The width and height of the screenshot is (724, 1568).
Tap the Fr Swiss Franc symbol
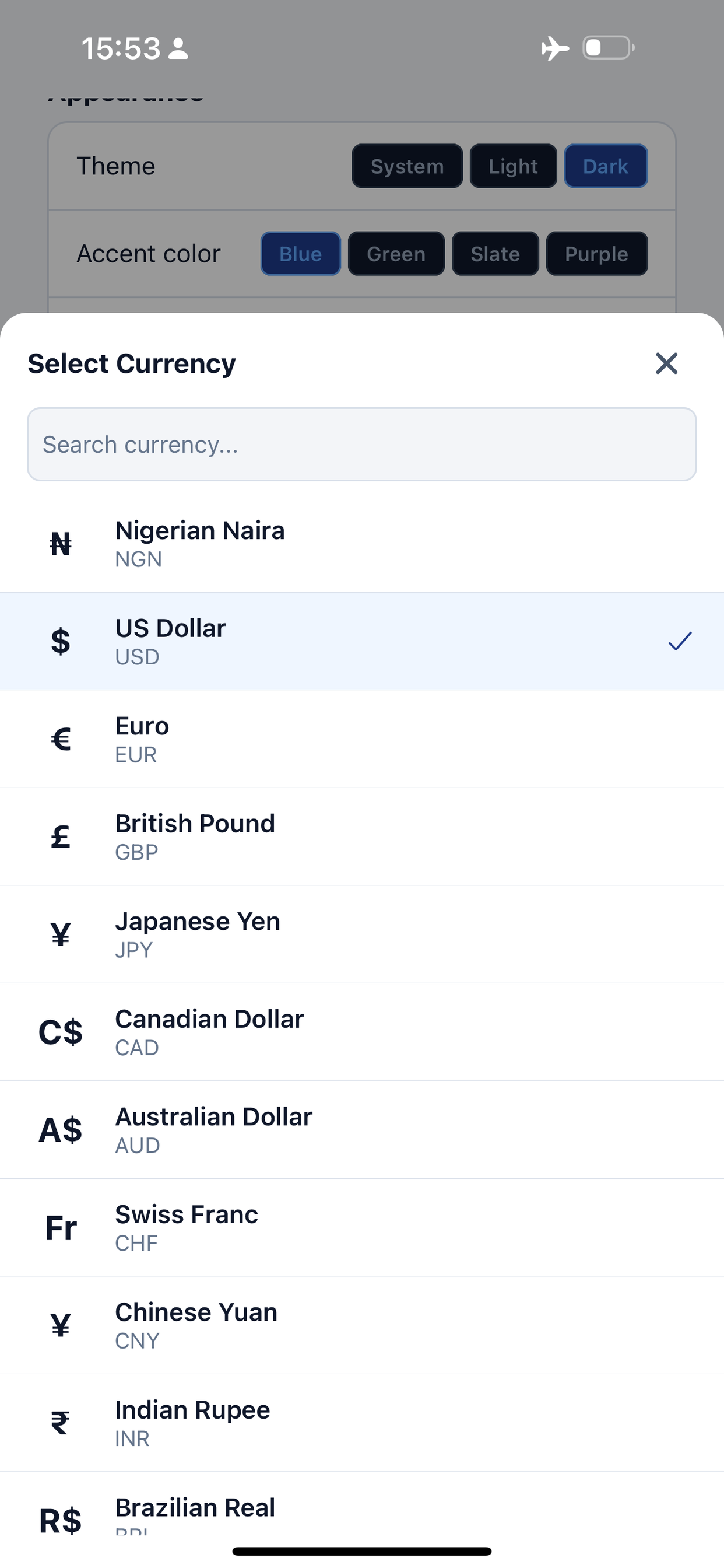(60, 1227)
